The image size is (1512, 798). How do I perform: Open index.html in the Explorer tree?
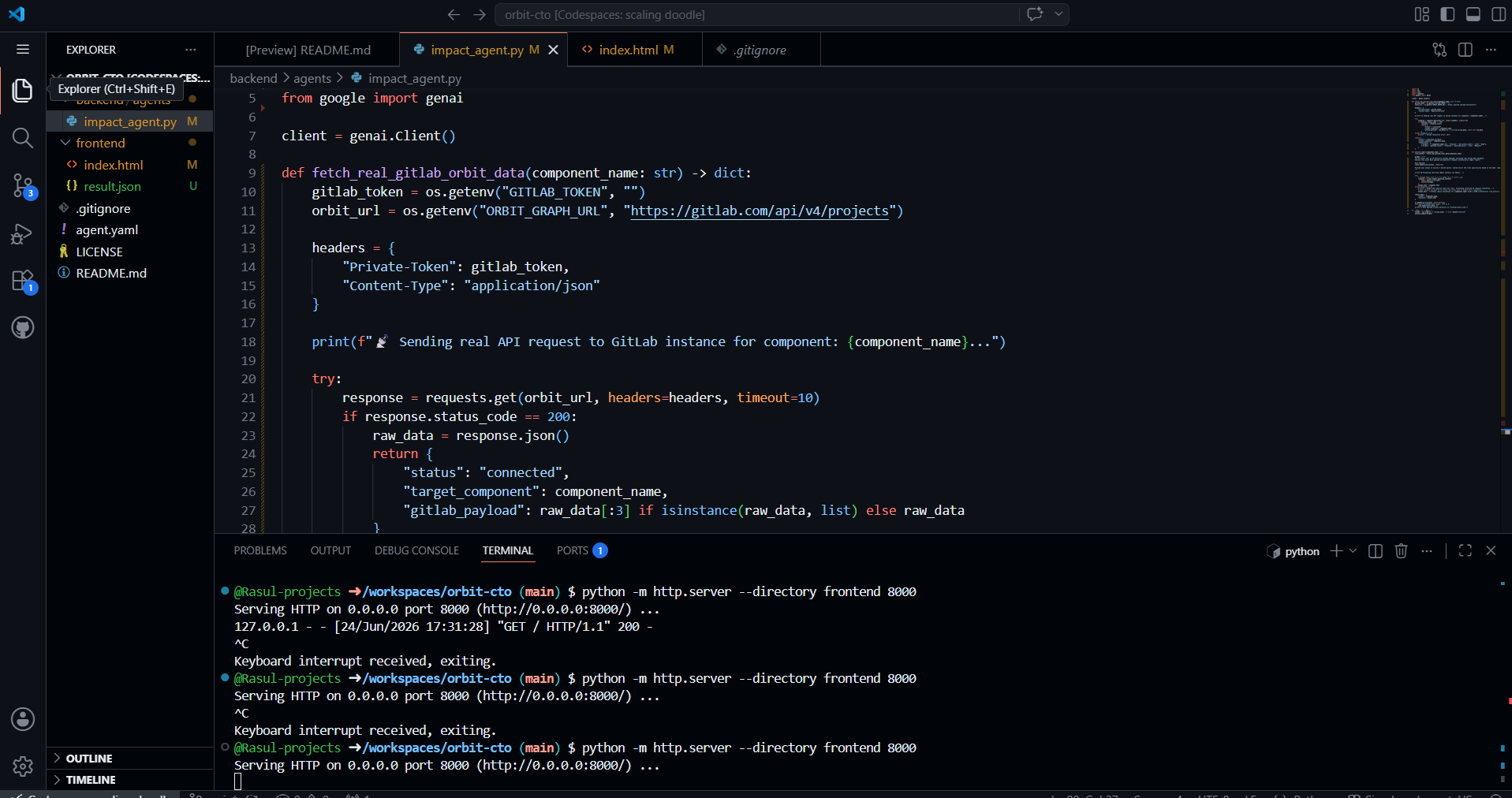coord(114,165)
